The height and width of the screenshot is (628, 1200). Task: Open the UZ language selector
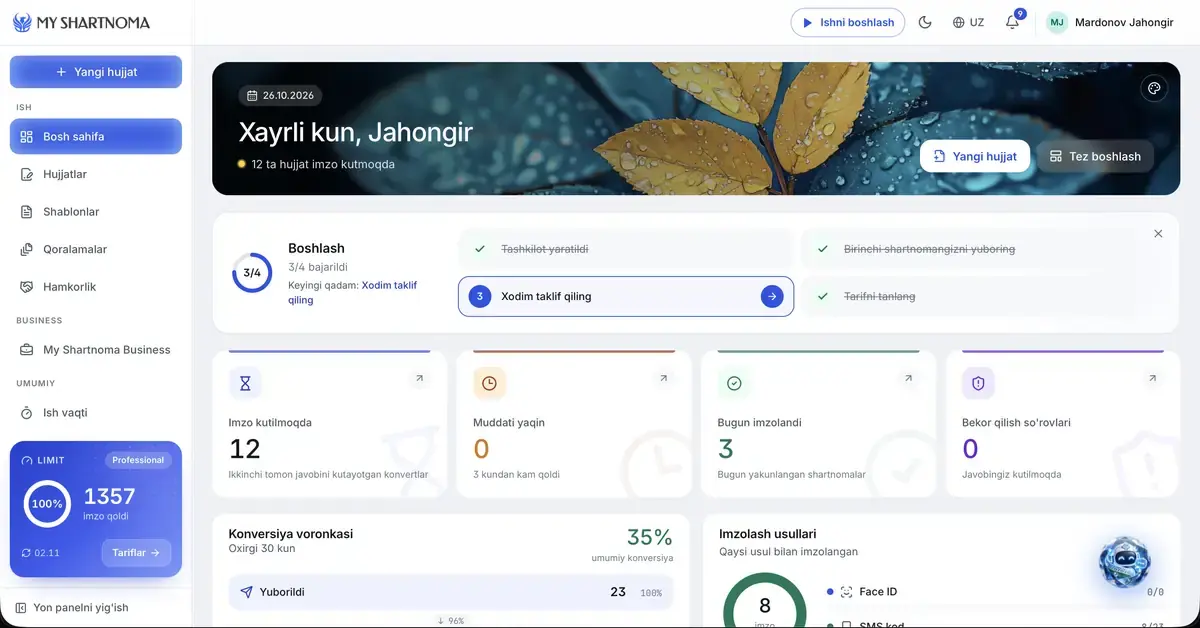[968, 23]
